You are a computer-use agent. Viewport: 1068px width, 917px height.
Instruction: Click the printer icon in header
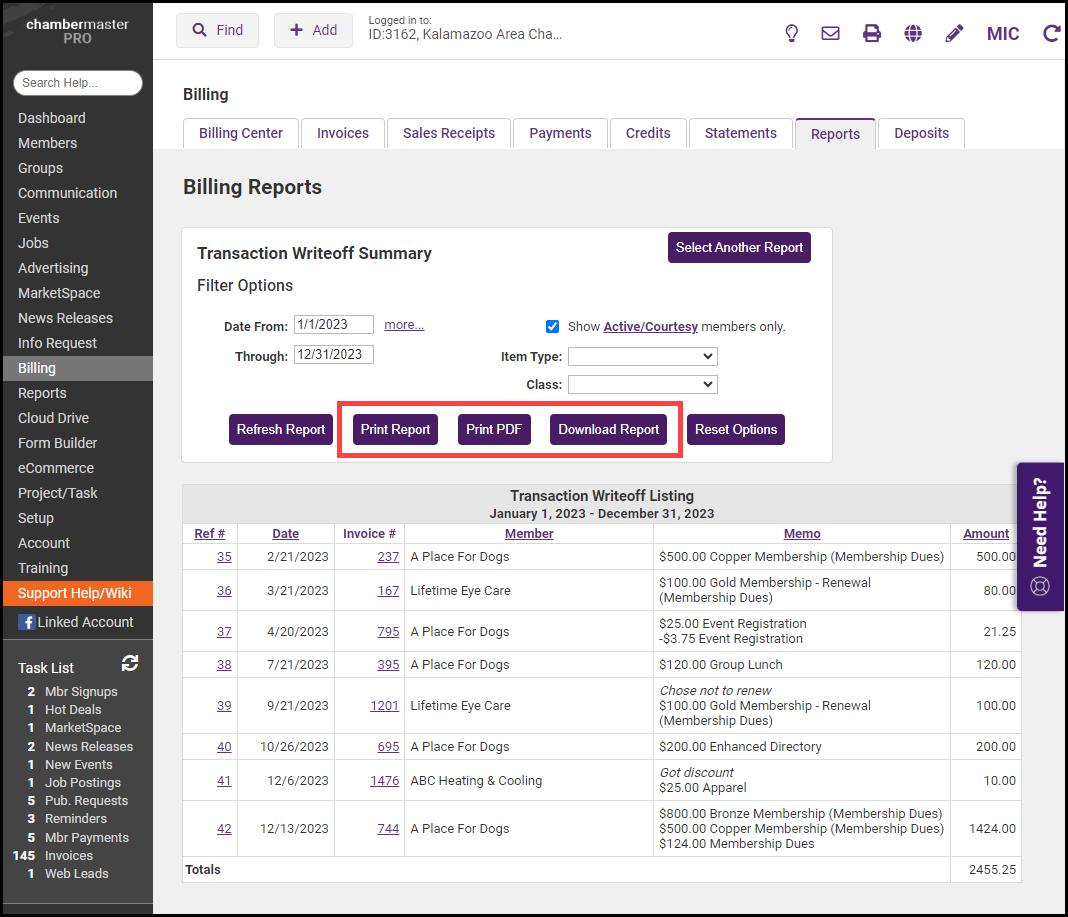872,33
